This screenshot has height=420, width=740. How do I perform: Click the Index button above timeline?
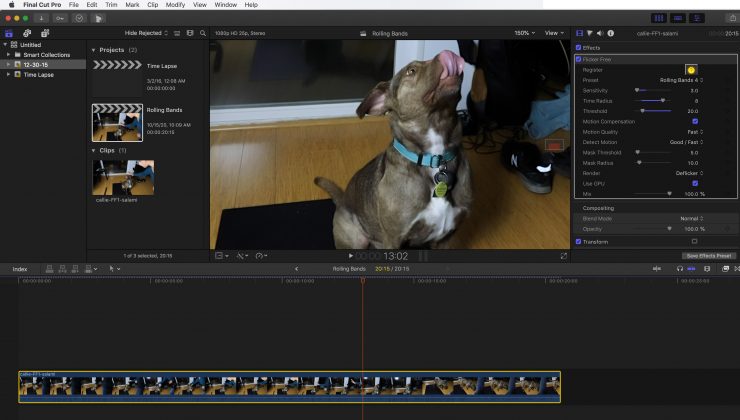(x=20, y=268)
